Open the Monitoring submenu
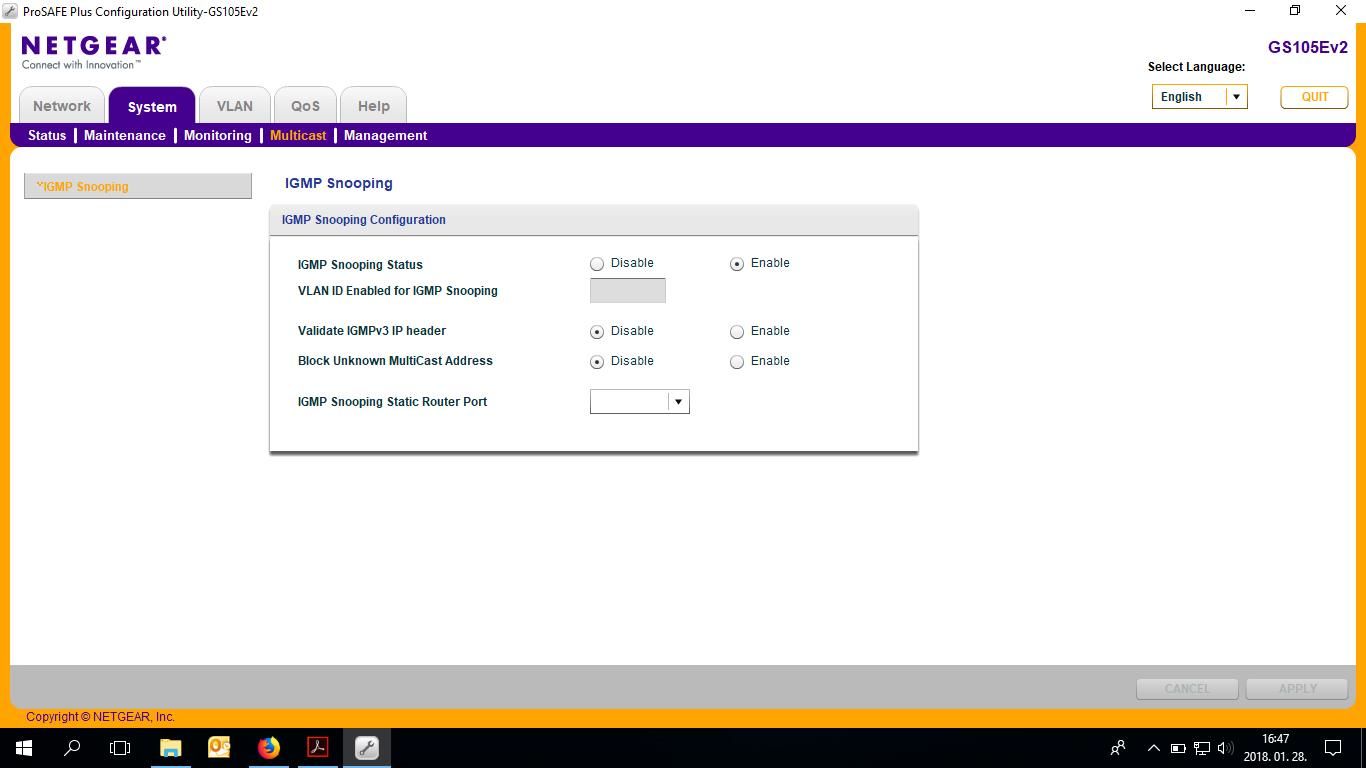This screenshot has width=1366, height=768. (x=218, y=135)
